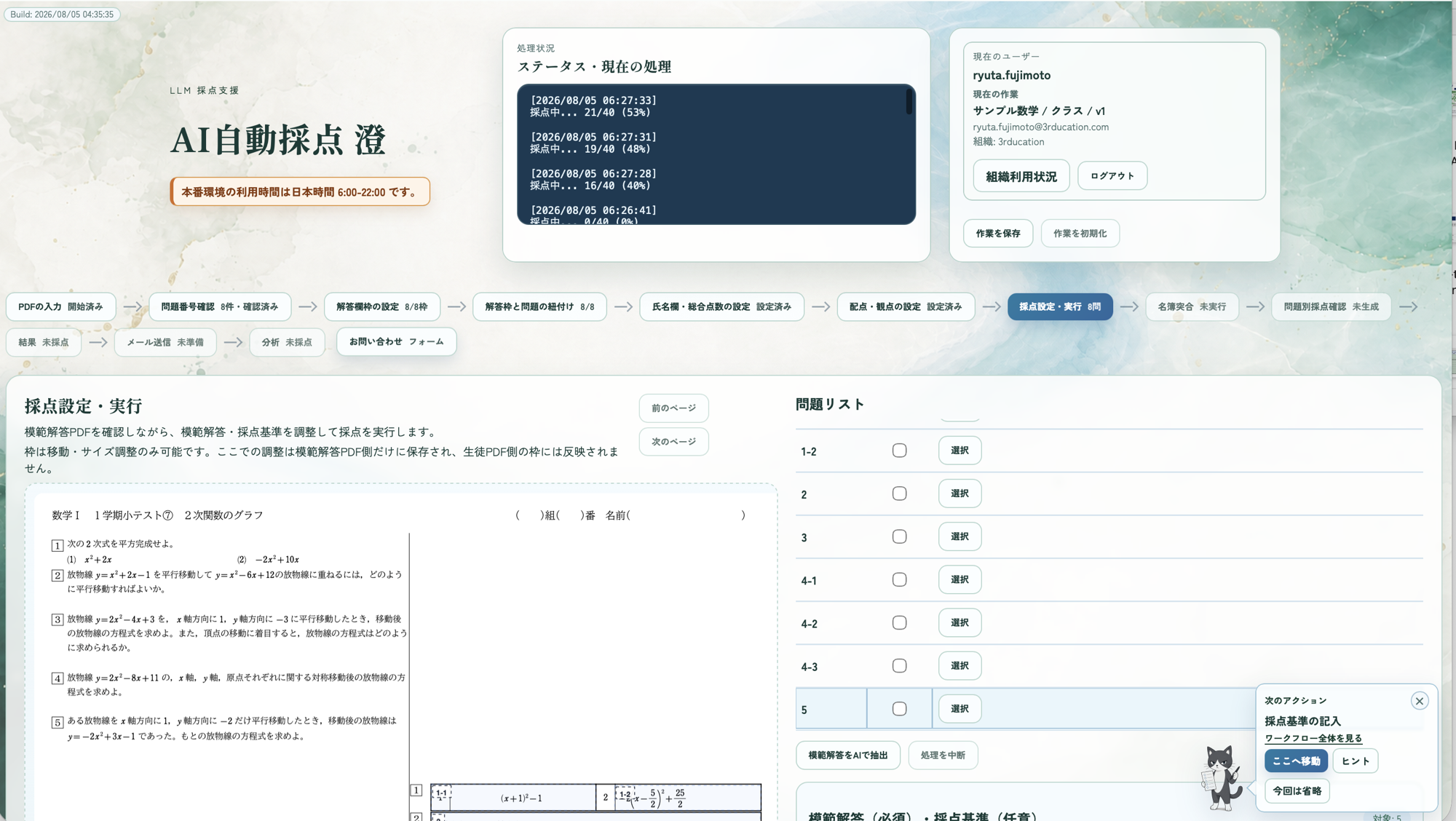The width and height of the screenshot is (1456, 821).
Task: Close the 次のアクション popup
Action: [1419, 701]
